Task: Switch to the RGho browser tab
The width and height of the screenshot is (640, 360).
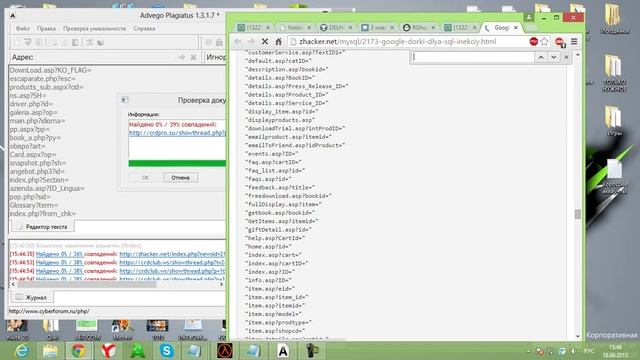Action: click(x=418, y=27)
